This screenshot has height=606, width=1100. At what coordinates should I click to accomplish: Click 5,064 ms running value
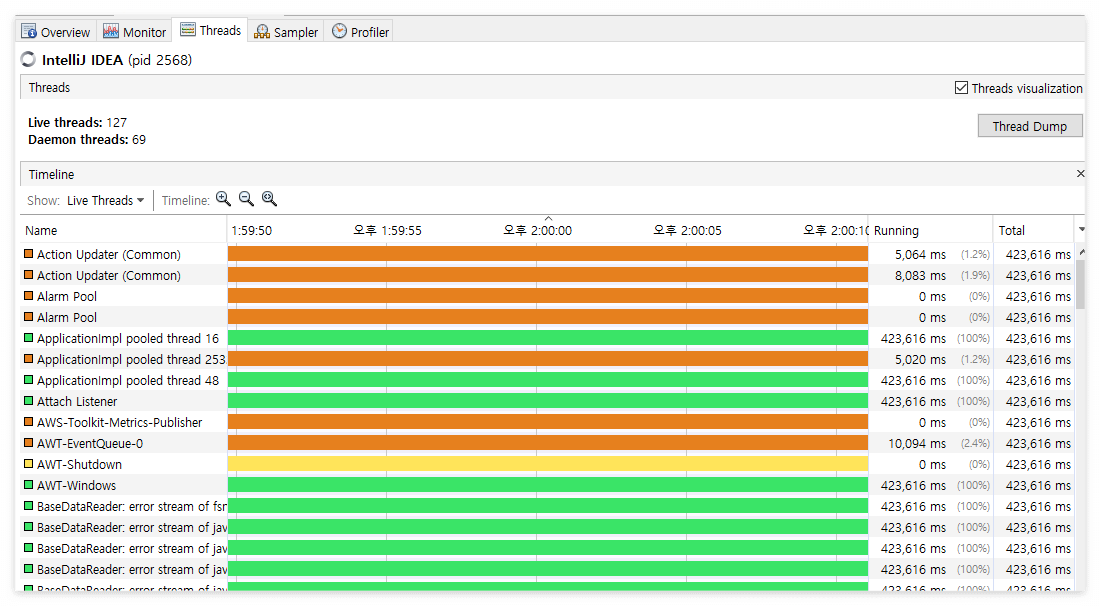[920, 254]
